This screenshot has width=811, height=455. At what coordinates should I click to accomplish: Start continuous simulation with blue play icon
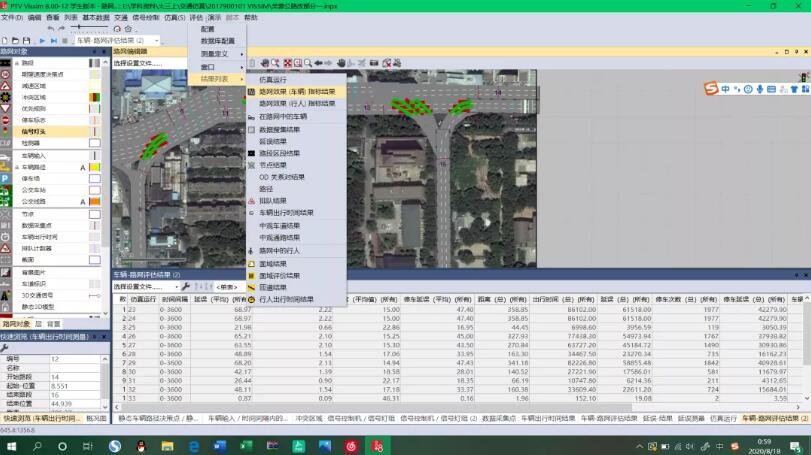(x=42, y=40)
